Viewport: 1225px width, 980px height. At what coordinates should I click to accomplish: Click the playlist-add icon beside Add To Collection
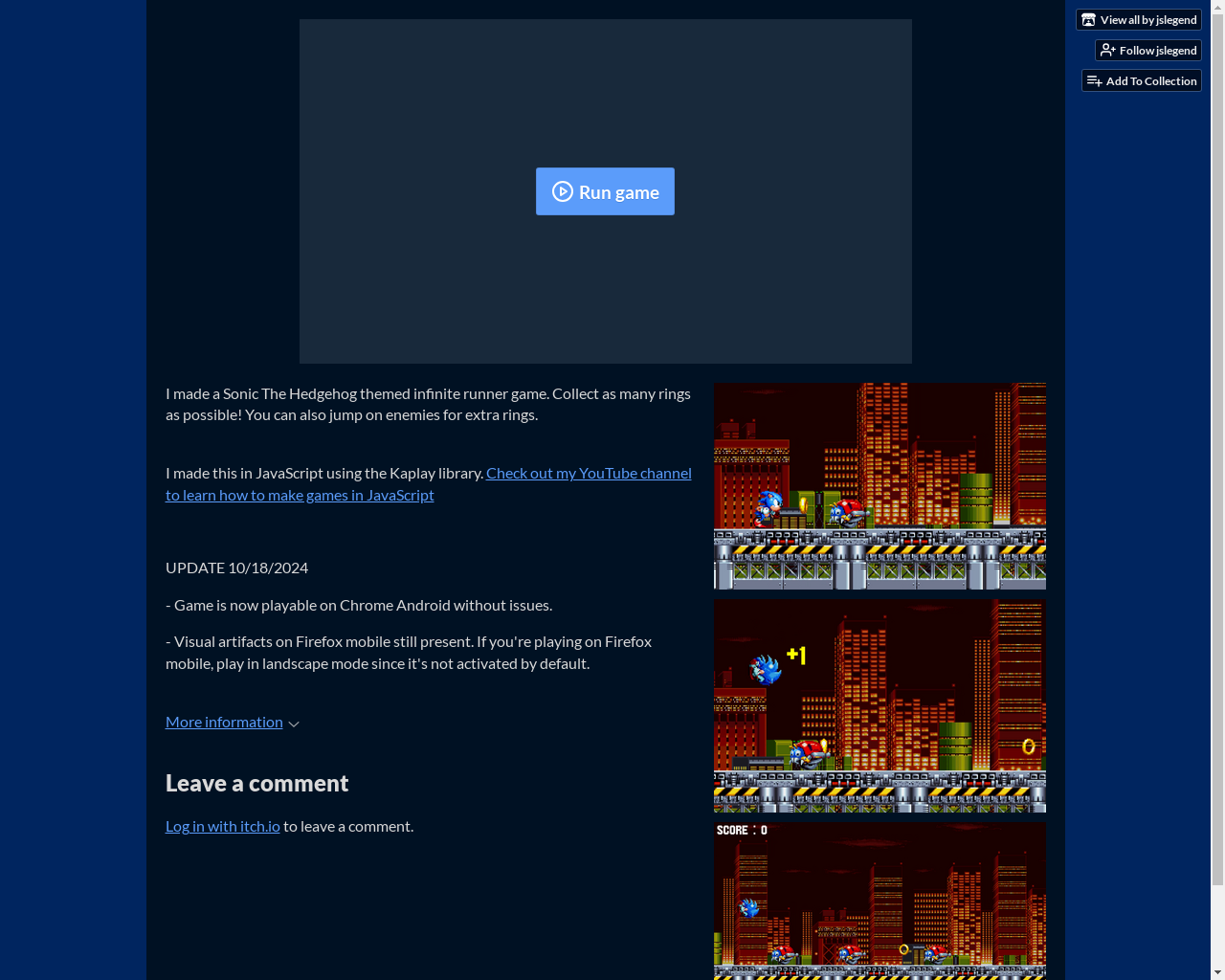[x=1094, y=81]
